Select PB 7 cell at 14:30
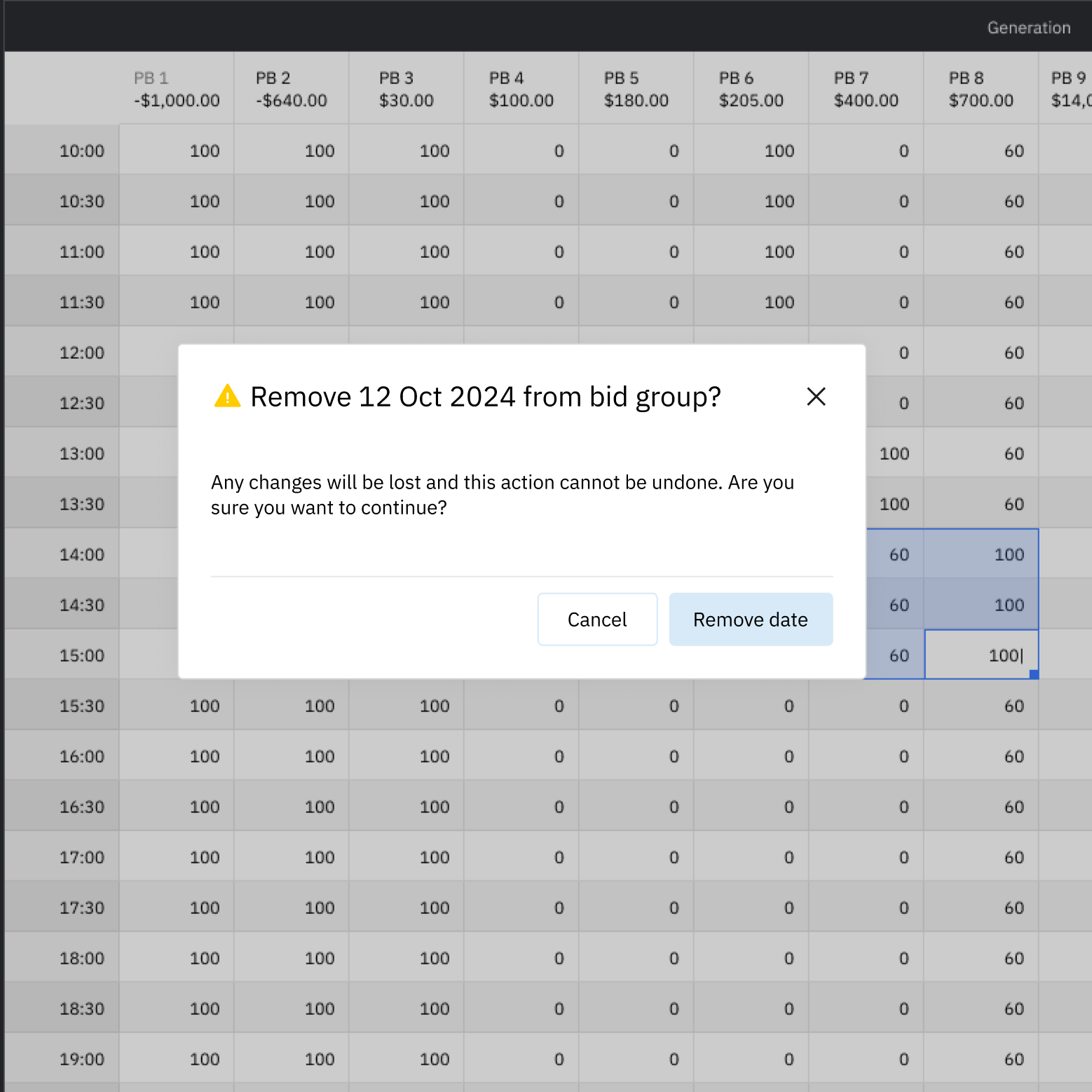The height and width of the screenshot is (1092, 1092). [x=895, y=605]
